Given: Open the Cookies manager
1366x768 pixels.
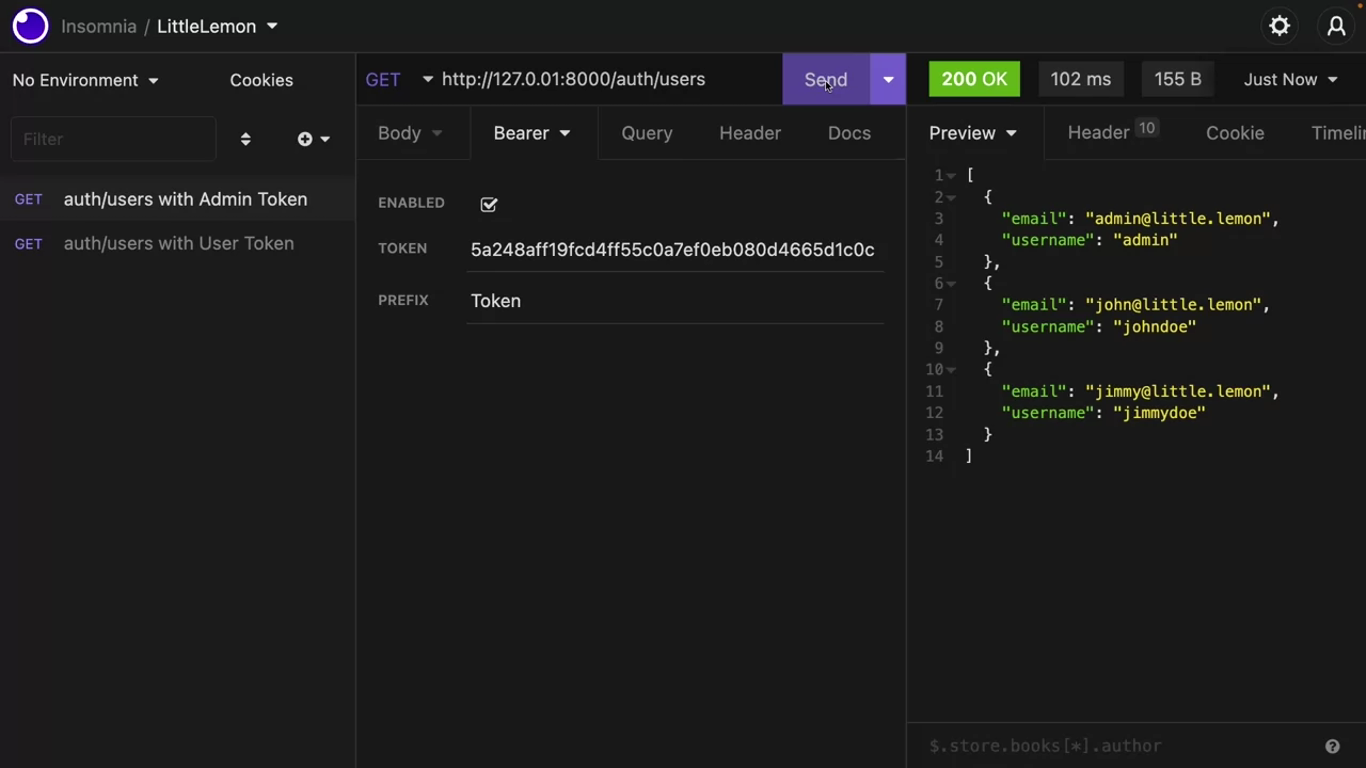Looking at the screenshot, I should [x=261, y=80].
